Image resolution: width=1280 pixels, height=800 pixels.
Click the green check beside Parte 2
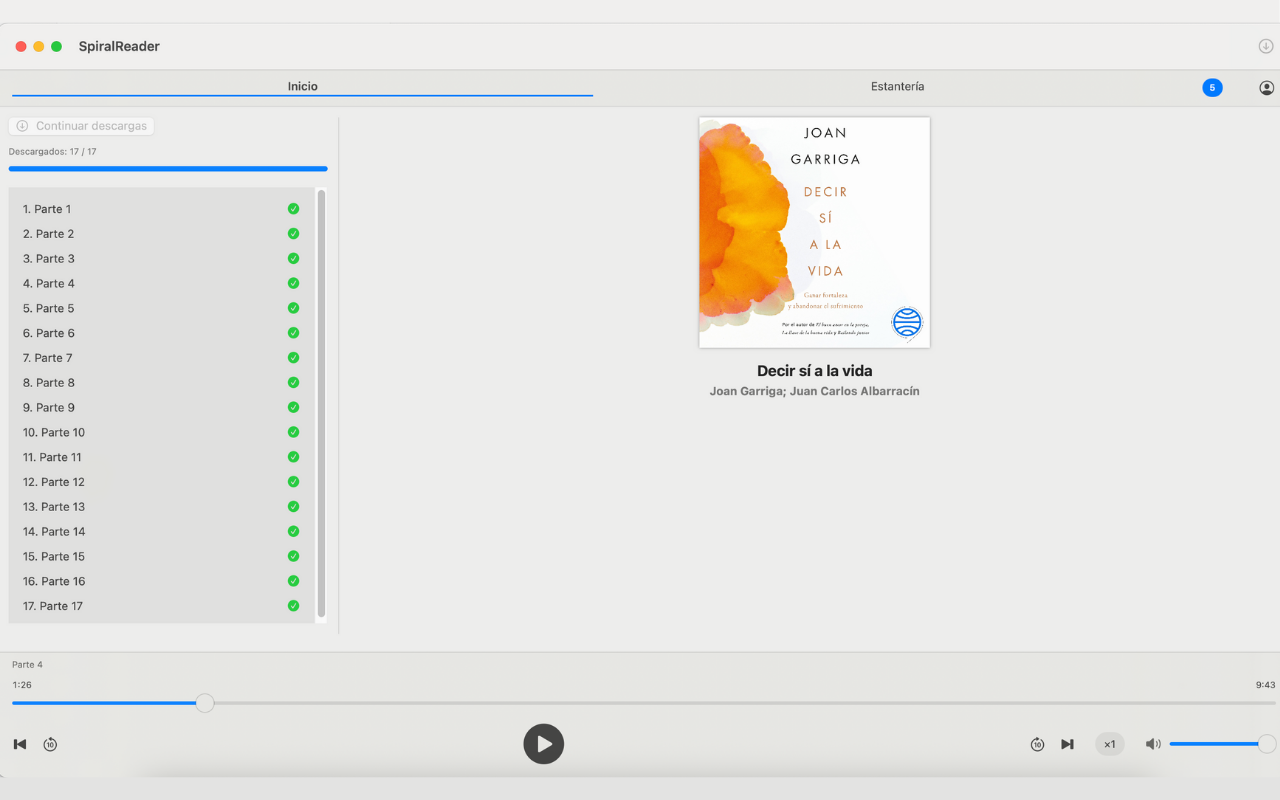pyautogui.click(x=293, y=234)
